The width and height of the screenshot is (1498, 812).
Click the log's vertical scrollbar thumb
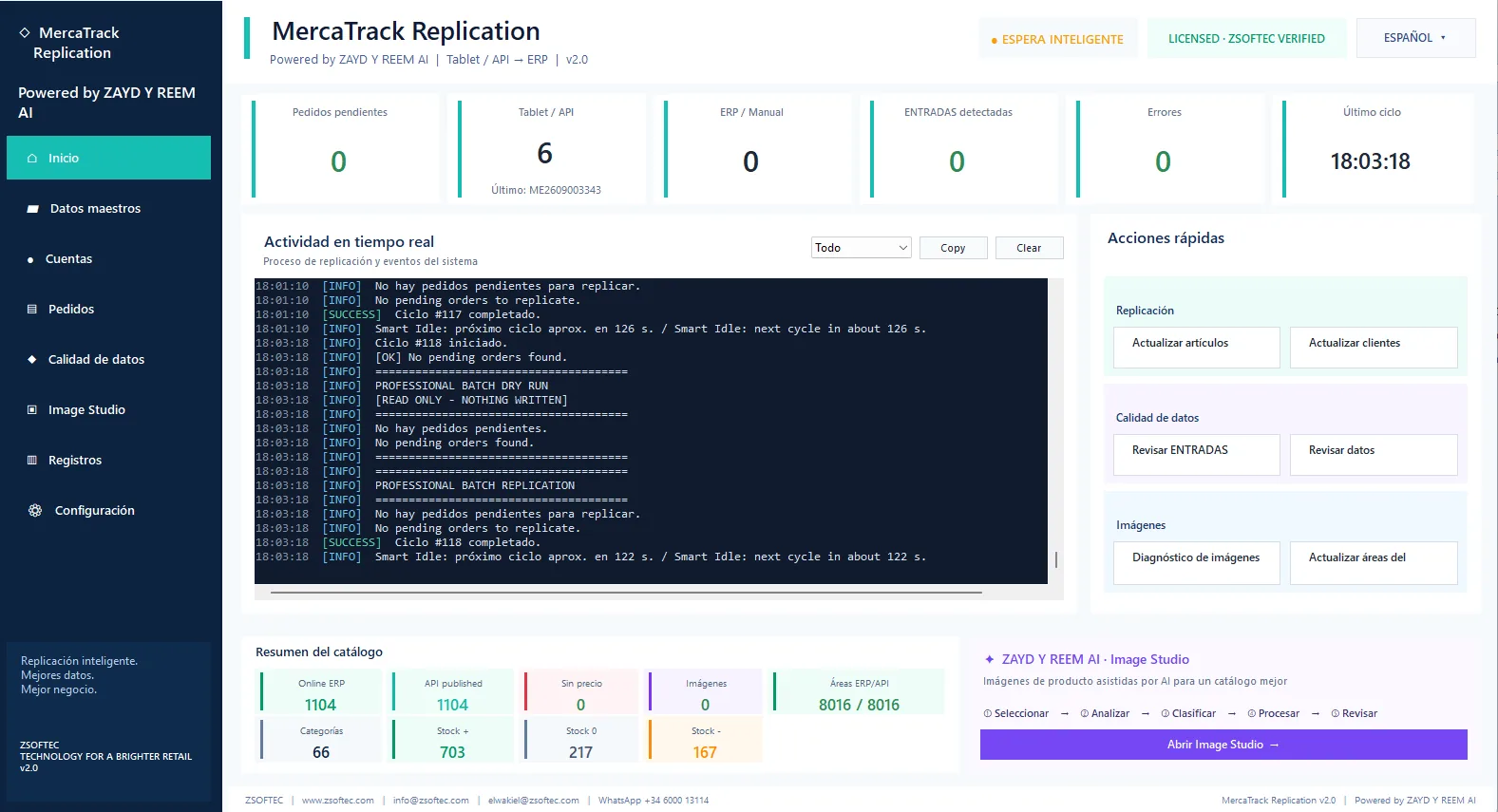coord(1056,560)
